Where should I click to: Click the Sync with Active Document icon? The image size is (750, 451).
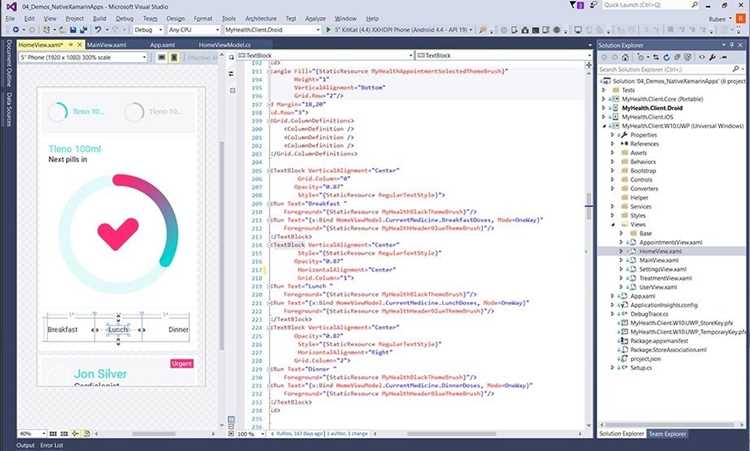[656, 57]
